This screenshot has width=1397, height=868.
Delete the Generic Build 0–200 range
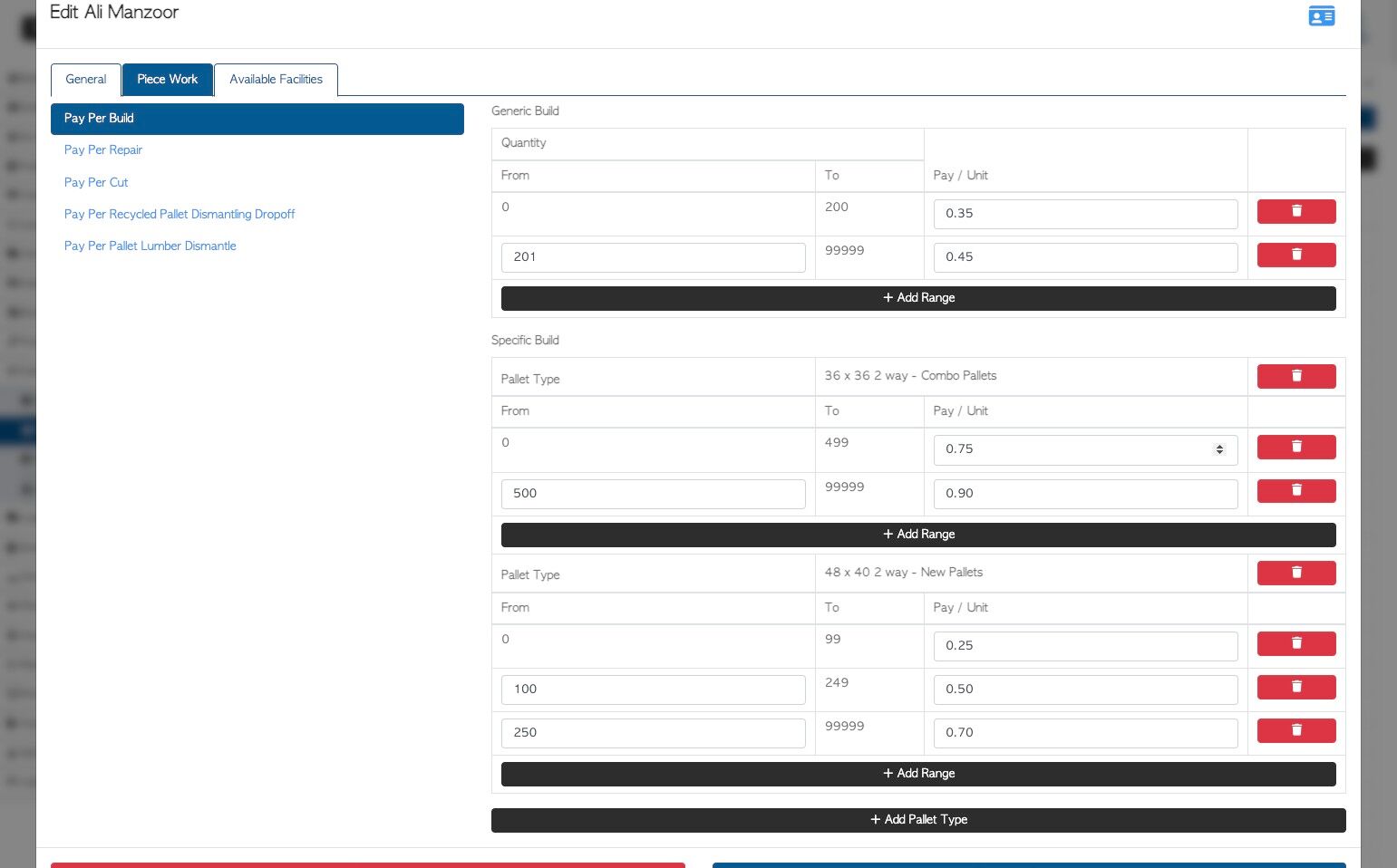(1296, 211)
